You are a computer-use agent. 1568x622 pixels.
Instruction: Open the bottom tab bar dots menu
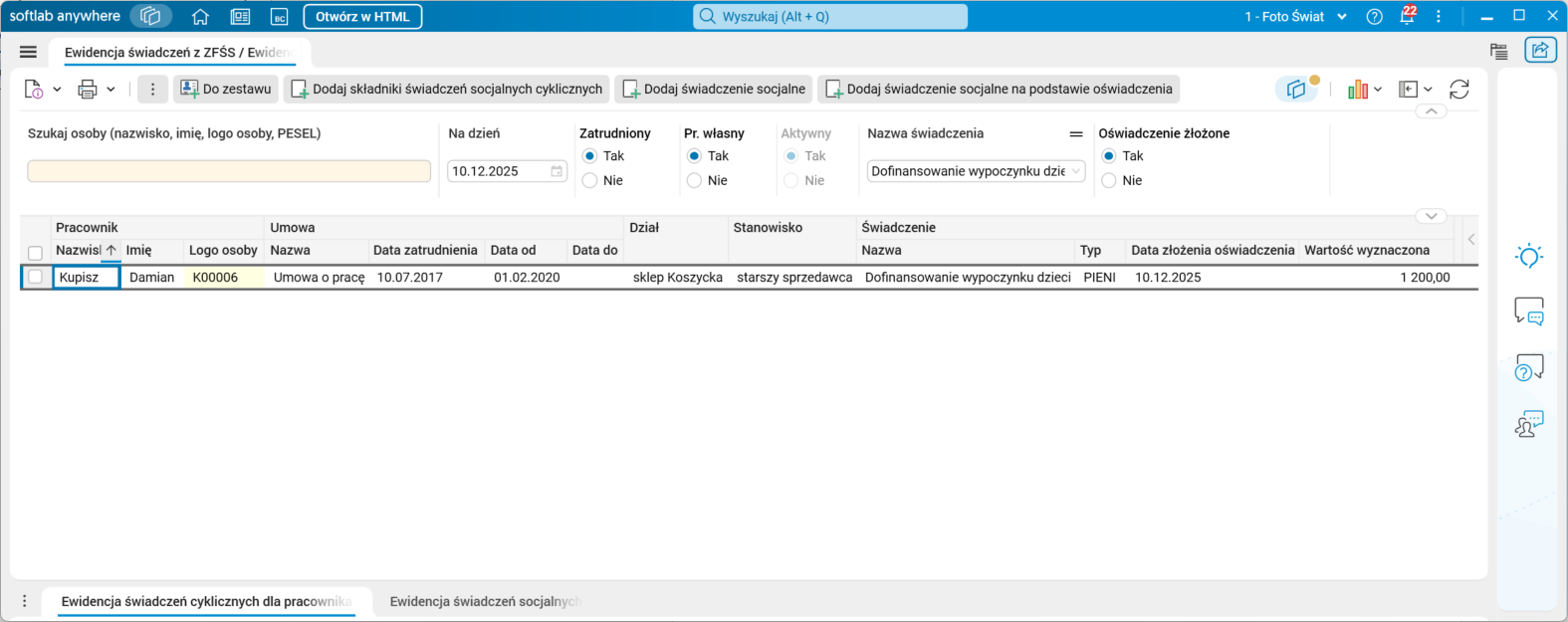pos(25,601)
